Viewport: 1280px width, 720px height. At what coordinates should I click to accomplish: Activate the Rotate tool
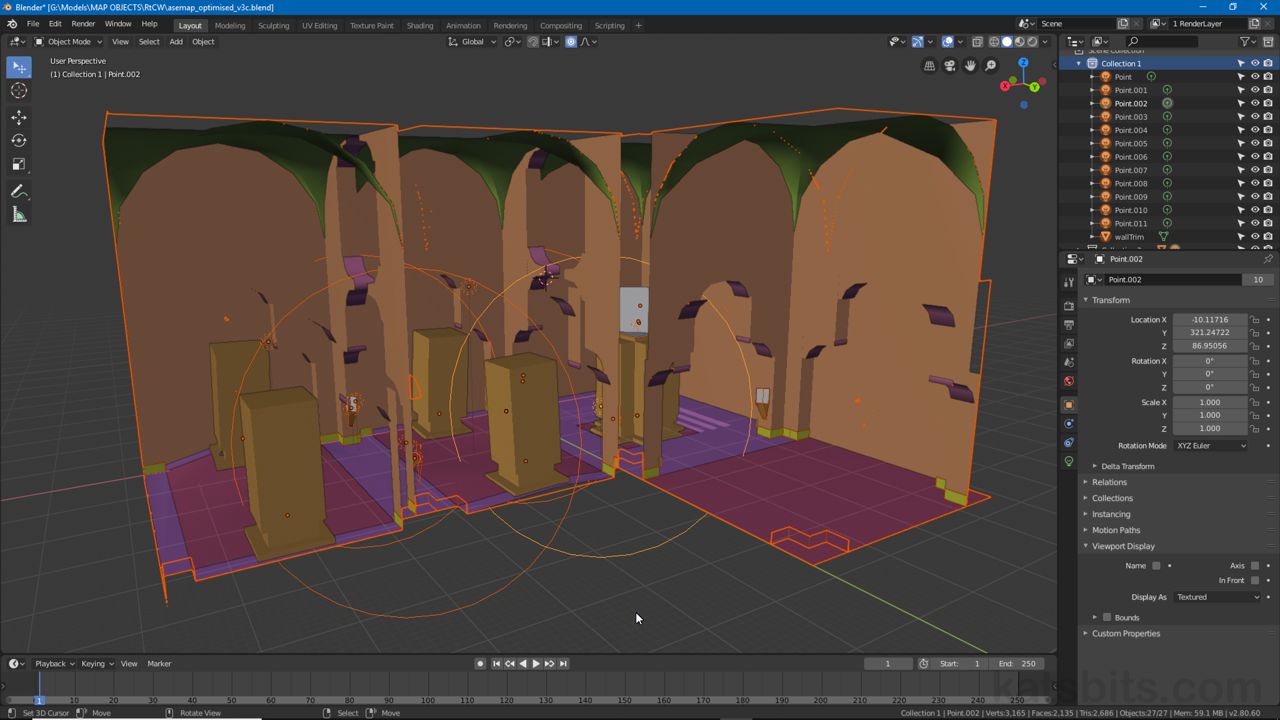coord(19,141)
